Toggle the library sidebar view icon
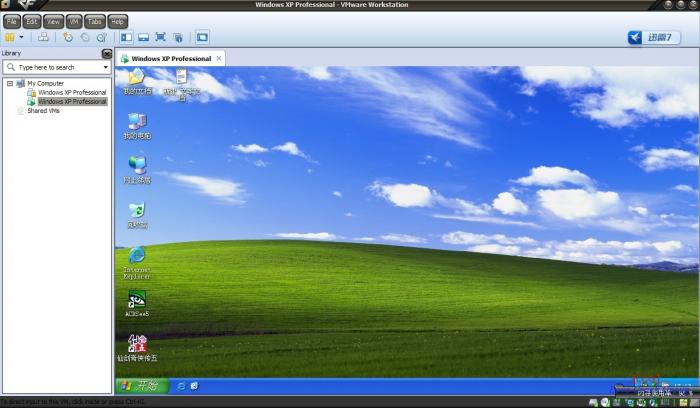Image resolution: width=700 pixels, height=408 pixels. pos(127,37)
